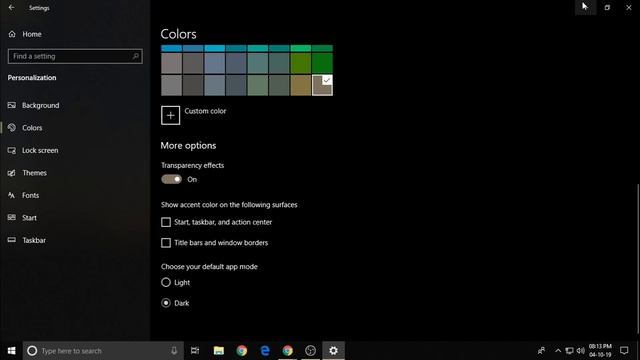Screen dimensions: 640x360
Task: Click the taskbar search microphone icon
Action: click(174, 351)
